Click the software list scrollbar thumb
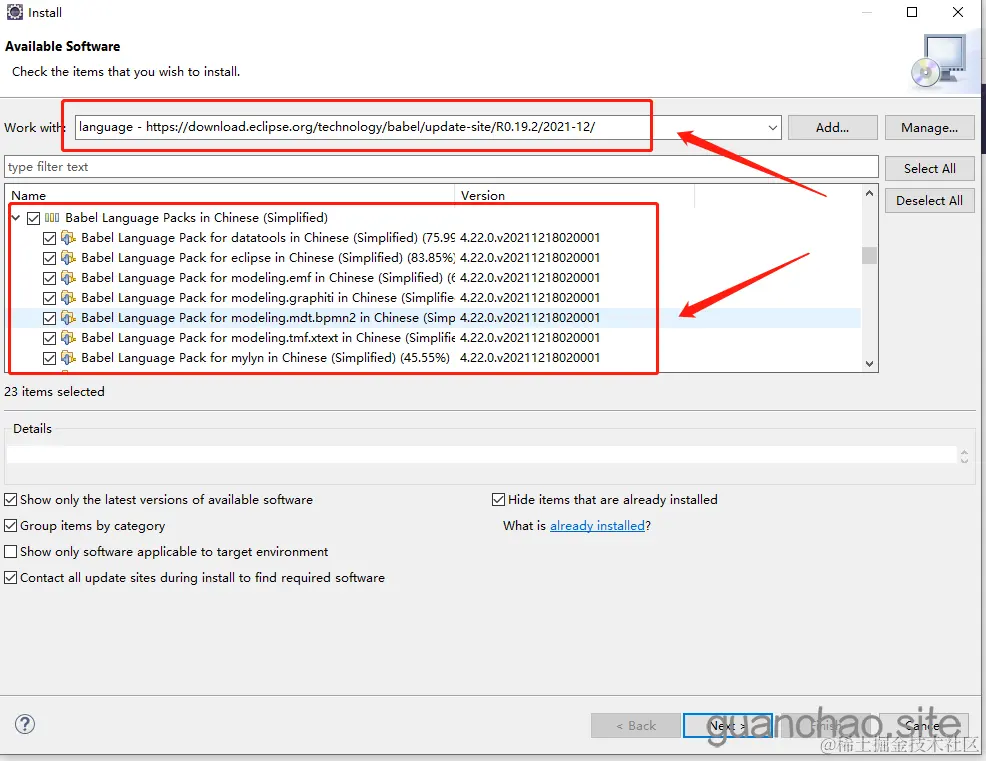The height and width of the screenshot is (761, 986). [869, 255]
